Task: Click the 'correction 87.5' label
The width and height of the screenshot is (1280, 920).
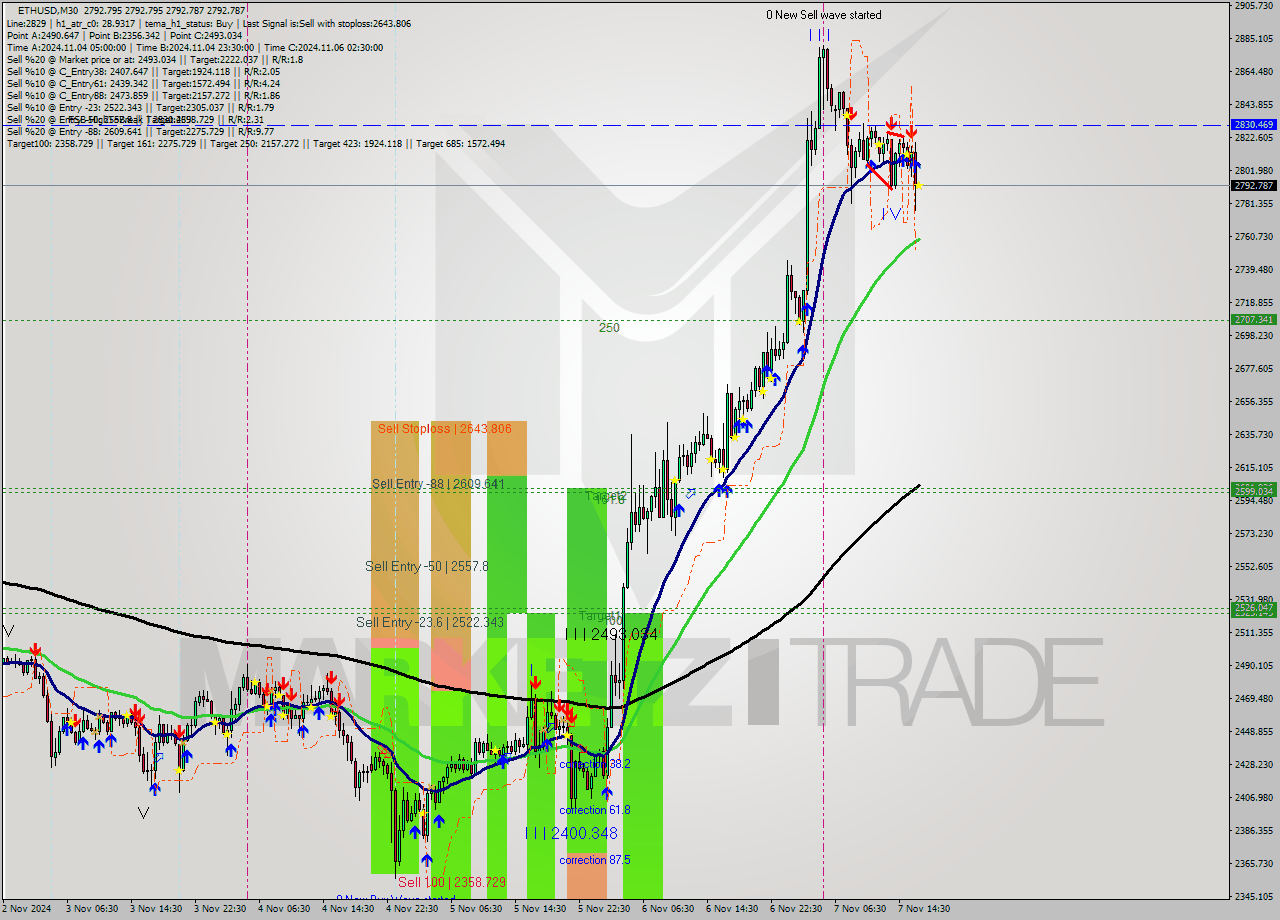Action: point(597,860)
